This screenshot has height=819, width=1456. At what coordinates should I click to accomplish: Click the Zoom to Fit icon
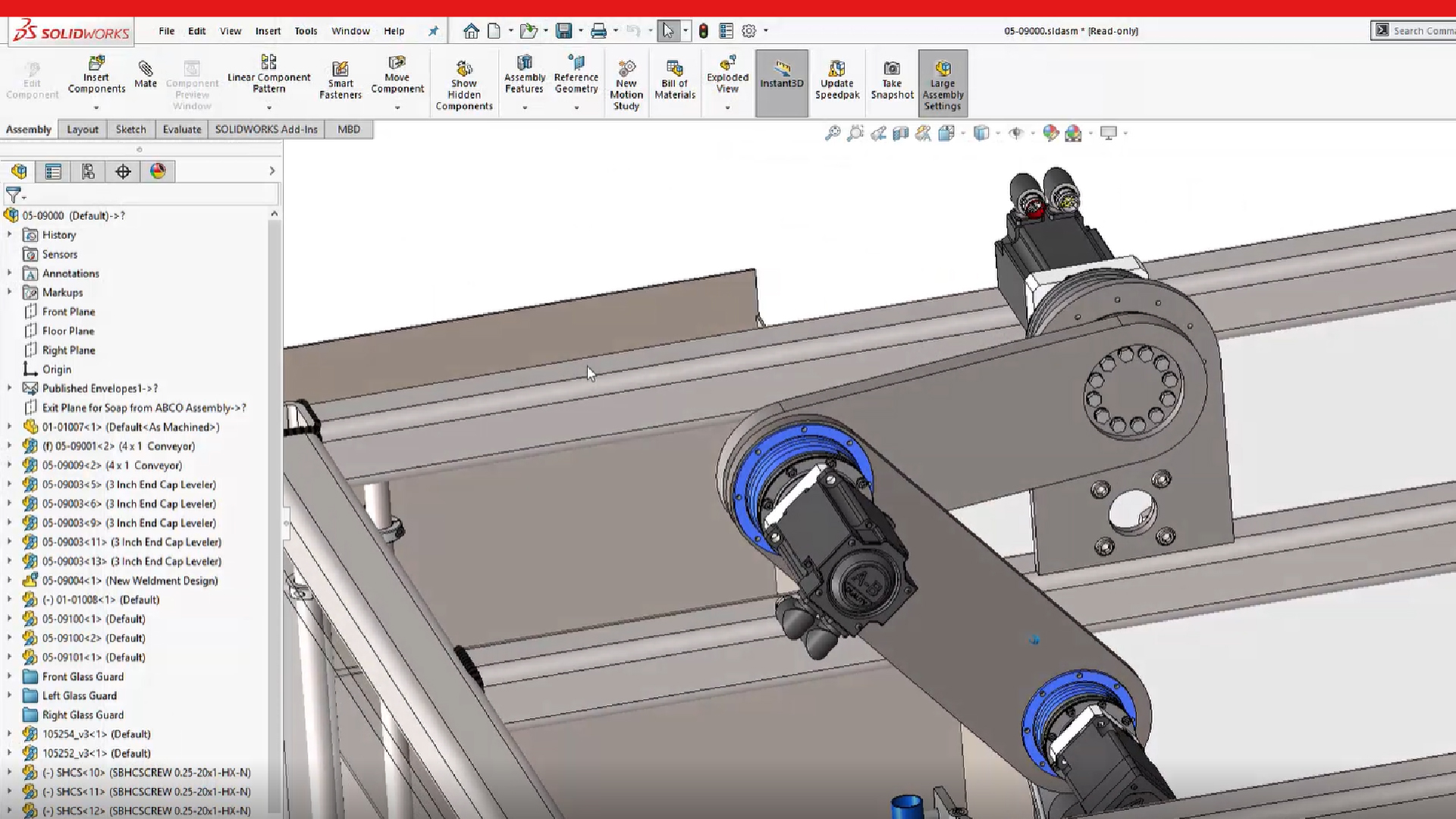click(833, 133)
